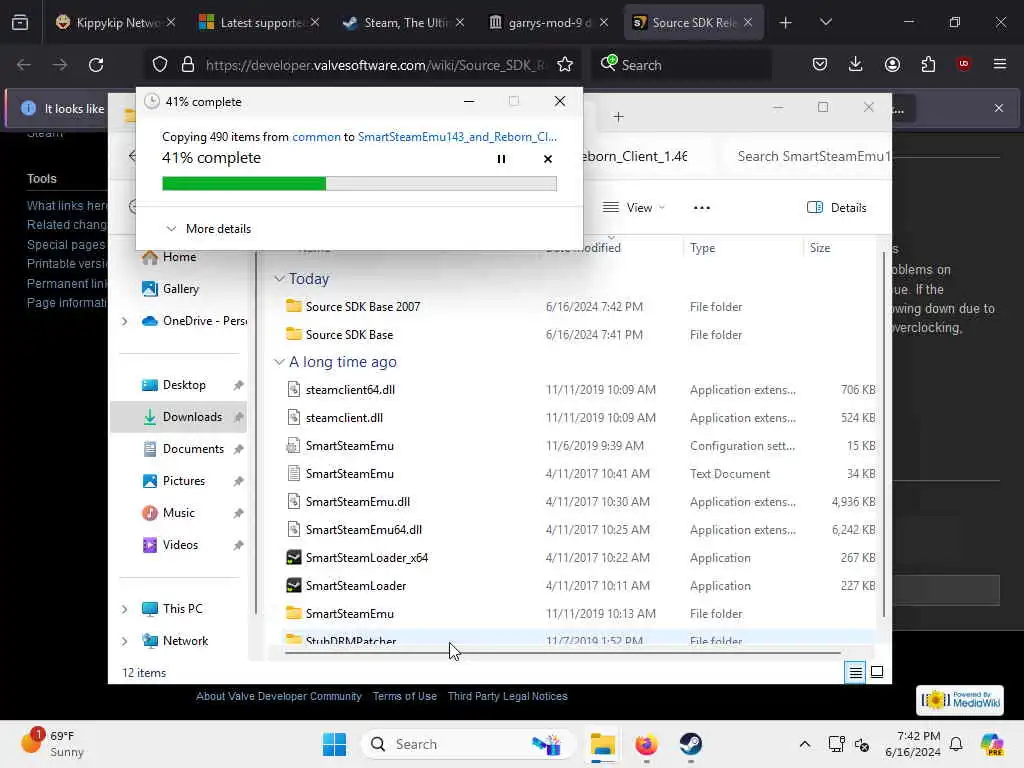Cancel the copy with the X button

(x=547, y=159)
